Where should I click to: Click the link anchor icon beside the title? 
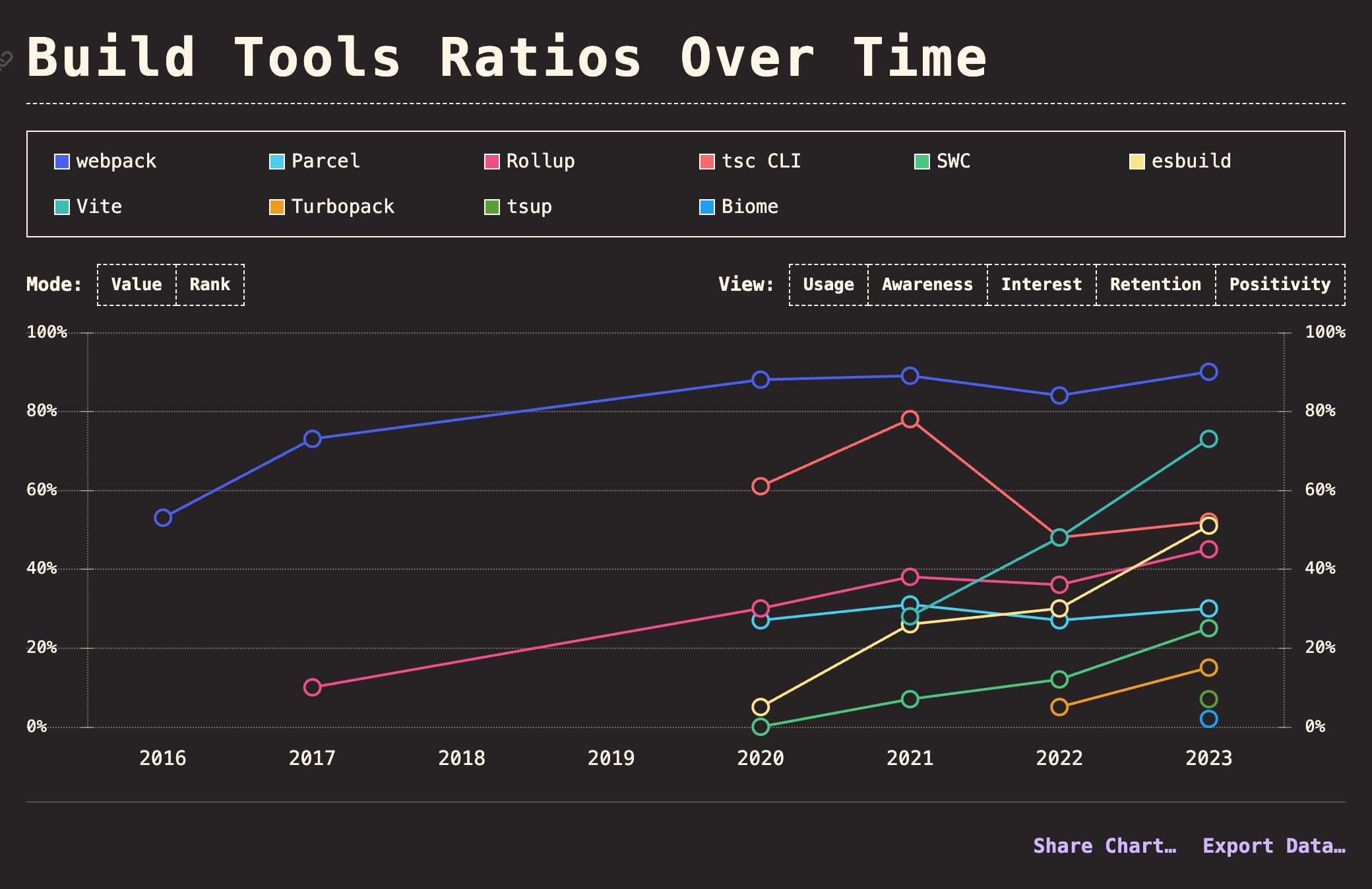5,61
